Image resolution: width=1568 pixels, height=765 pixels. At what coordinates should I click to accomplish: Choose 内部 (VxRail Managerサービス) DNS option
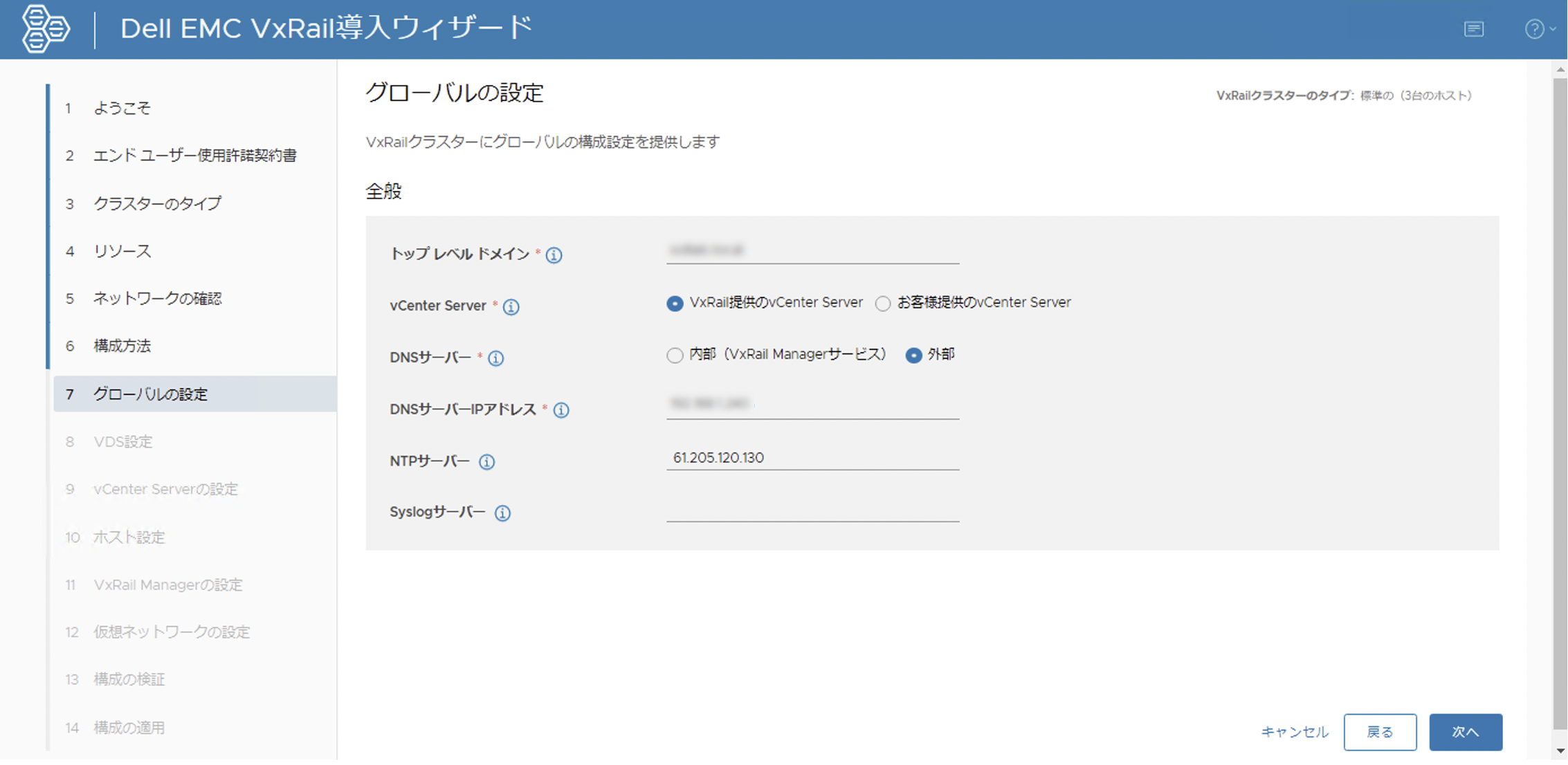[x=675, y=356]
